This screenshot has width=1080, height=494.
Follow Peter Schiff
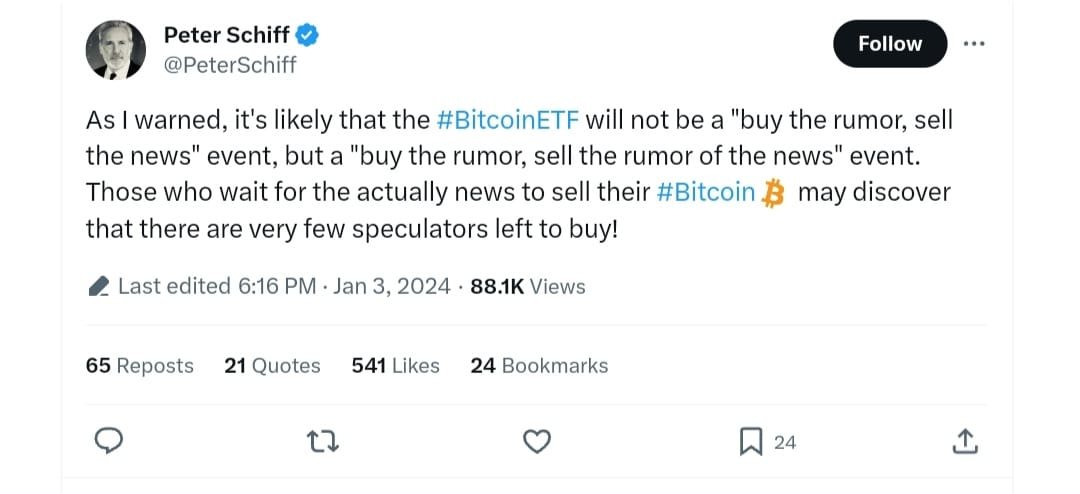pyautogui.click(x=889, y=44)
